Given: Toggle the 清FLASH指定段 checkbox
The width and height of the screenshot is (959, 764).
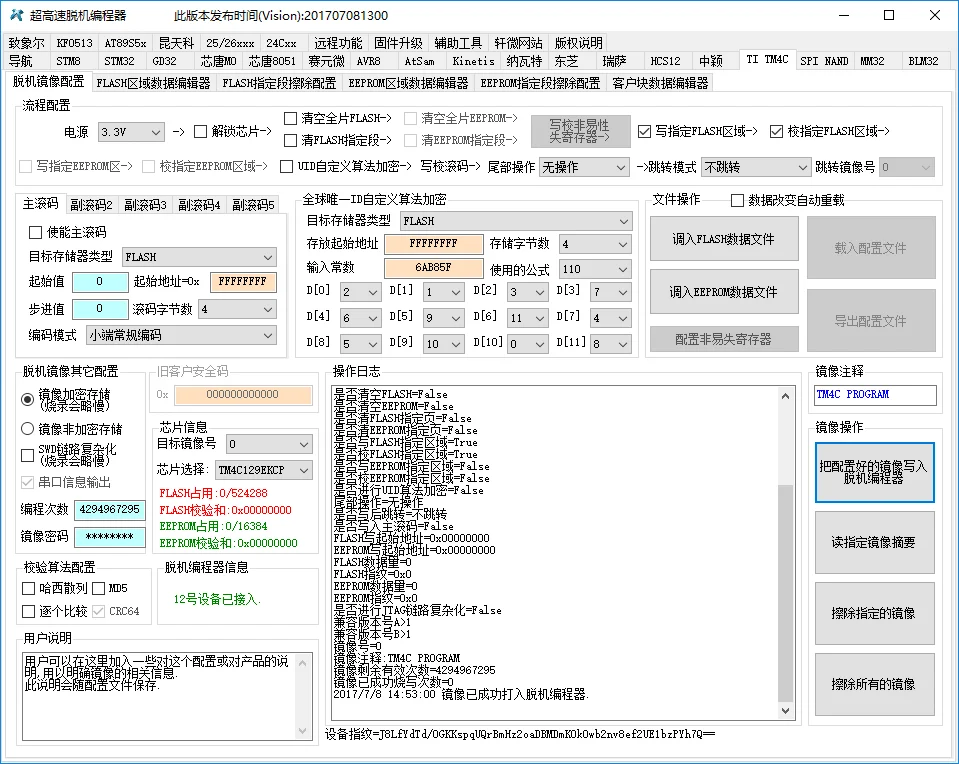Looking at the screenshot, I should click(x=291, y=140).
